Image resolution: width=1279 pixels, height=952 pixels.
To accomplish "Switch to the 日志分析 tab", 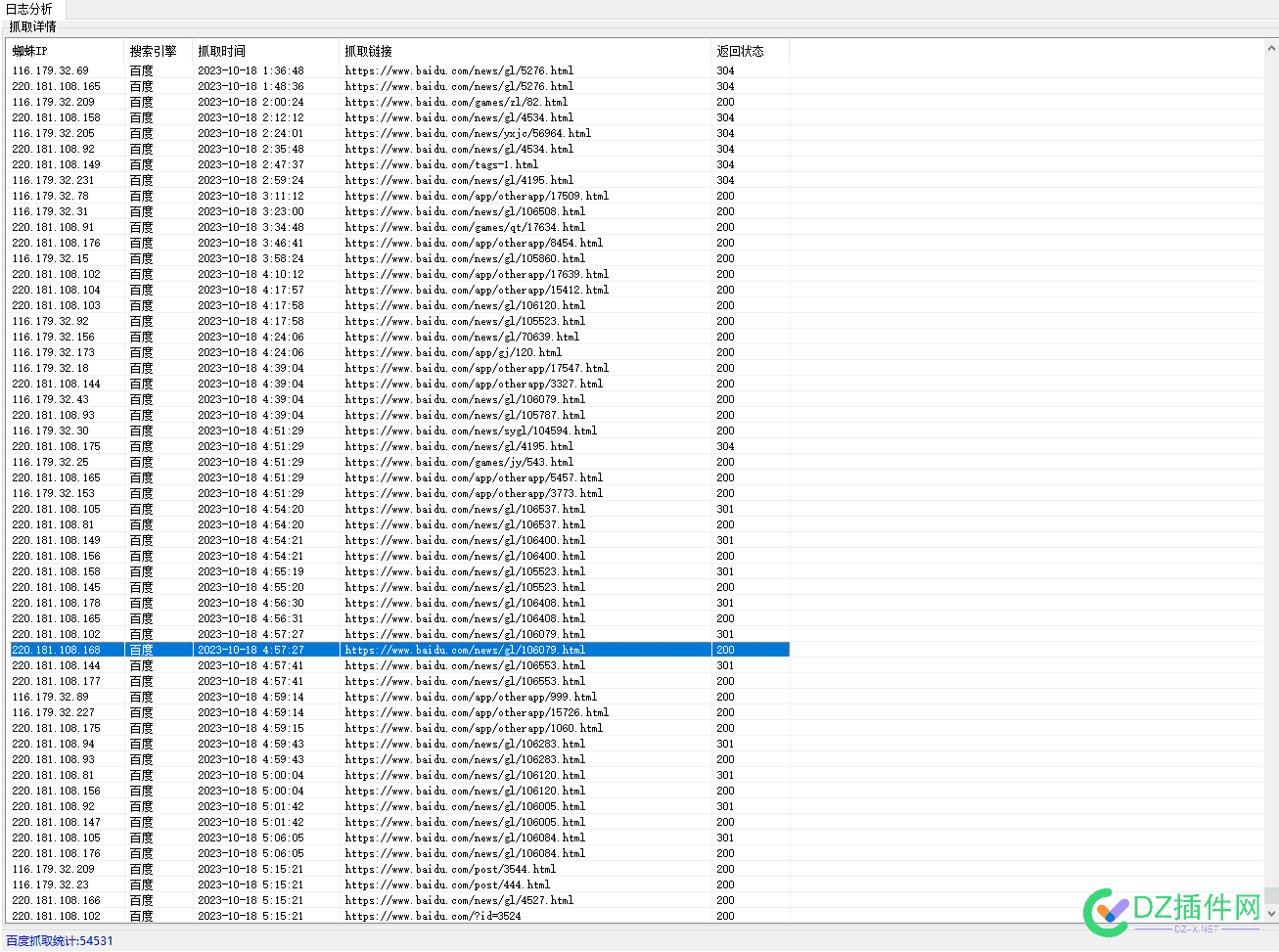I will pos(30,9).
